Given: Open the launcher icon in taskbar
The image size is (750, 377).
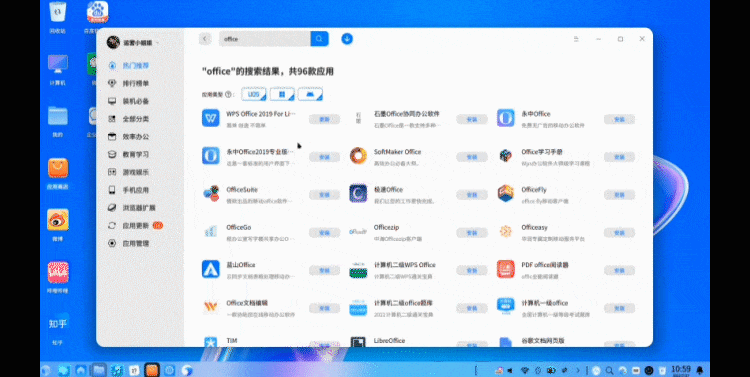Looking at the screenshot, I should [x=46, y=370].
